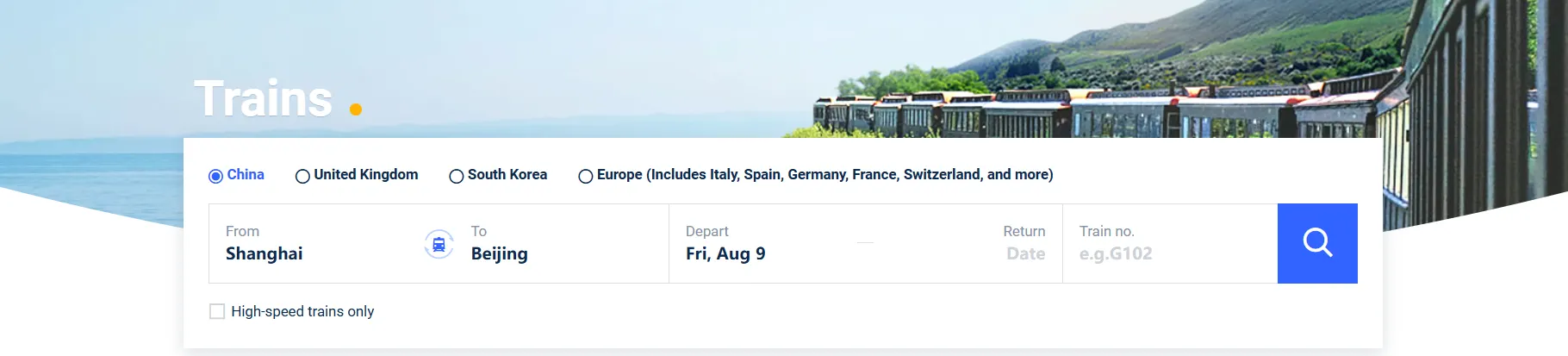Swap the From and To stations

click(439, 245)
